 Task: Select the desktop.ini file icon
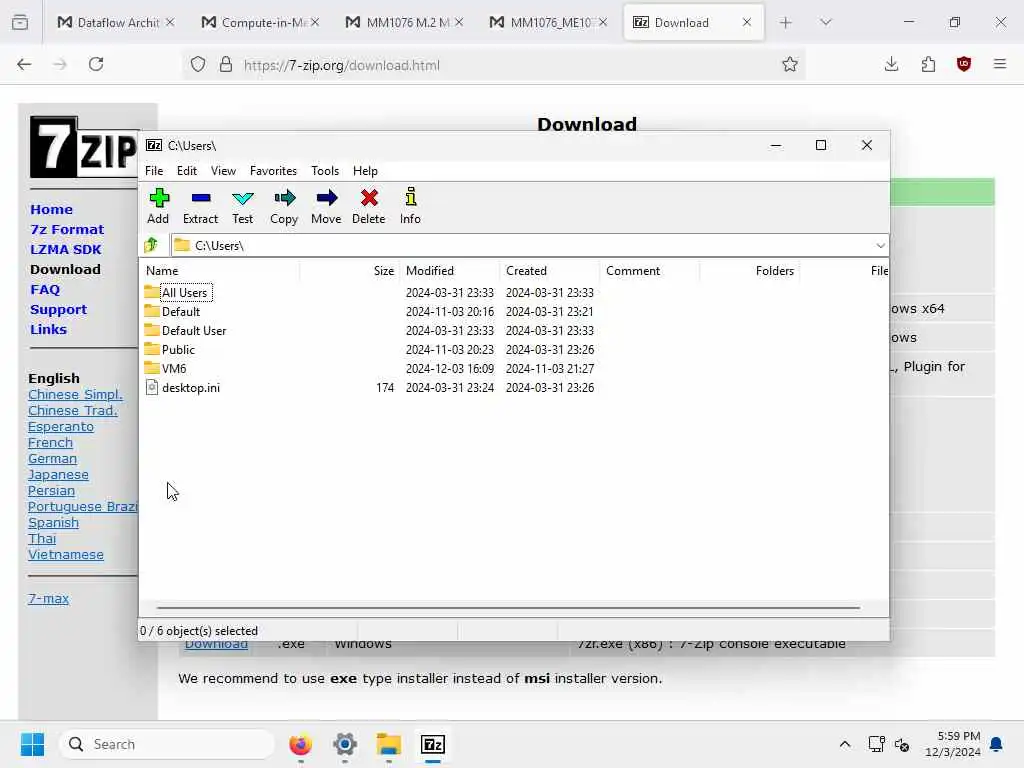[x=152, y=387]
